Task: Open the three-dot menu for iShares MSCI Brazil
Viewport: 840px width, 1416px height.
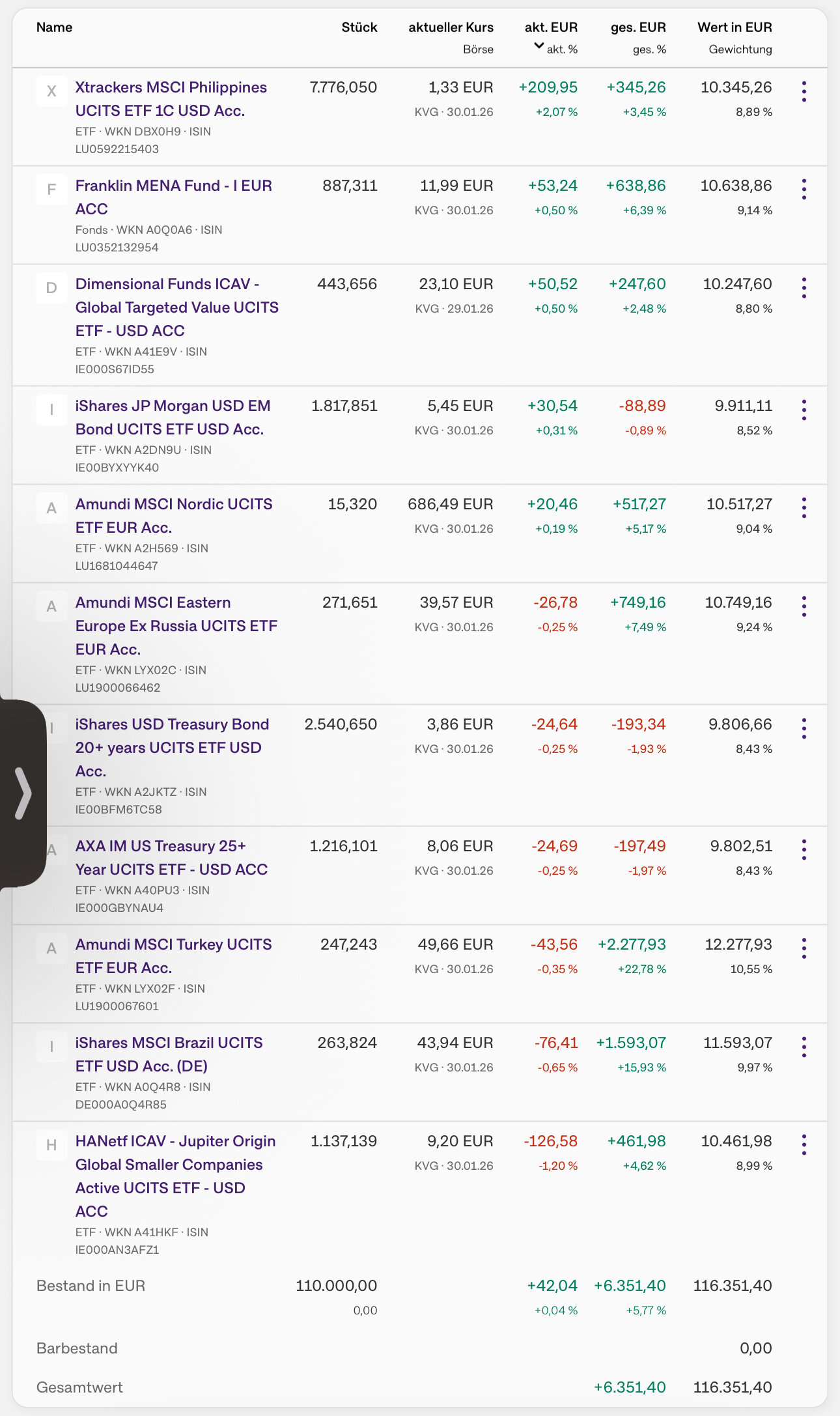Action: [804, 1047]
